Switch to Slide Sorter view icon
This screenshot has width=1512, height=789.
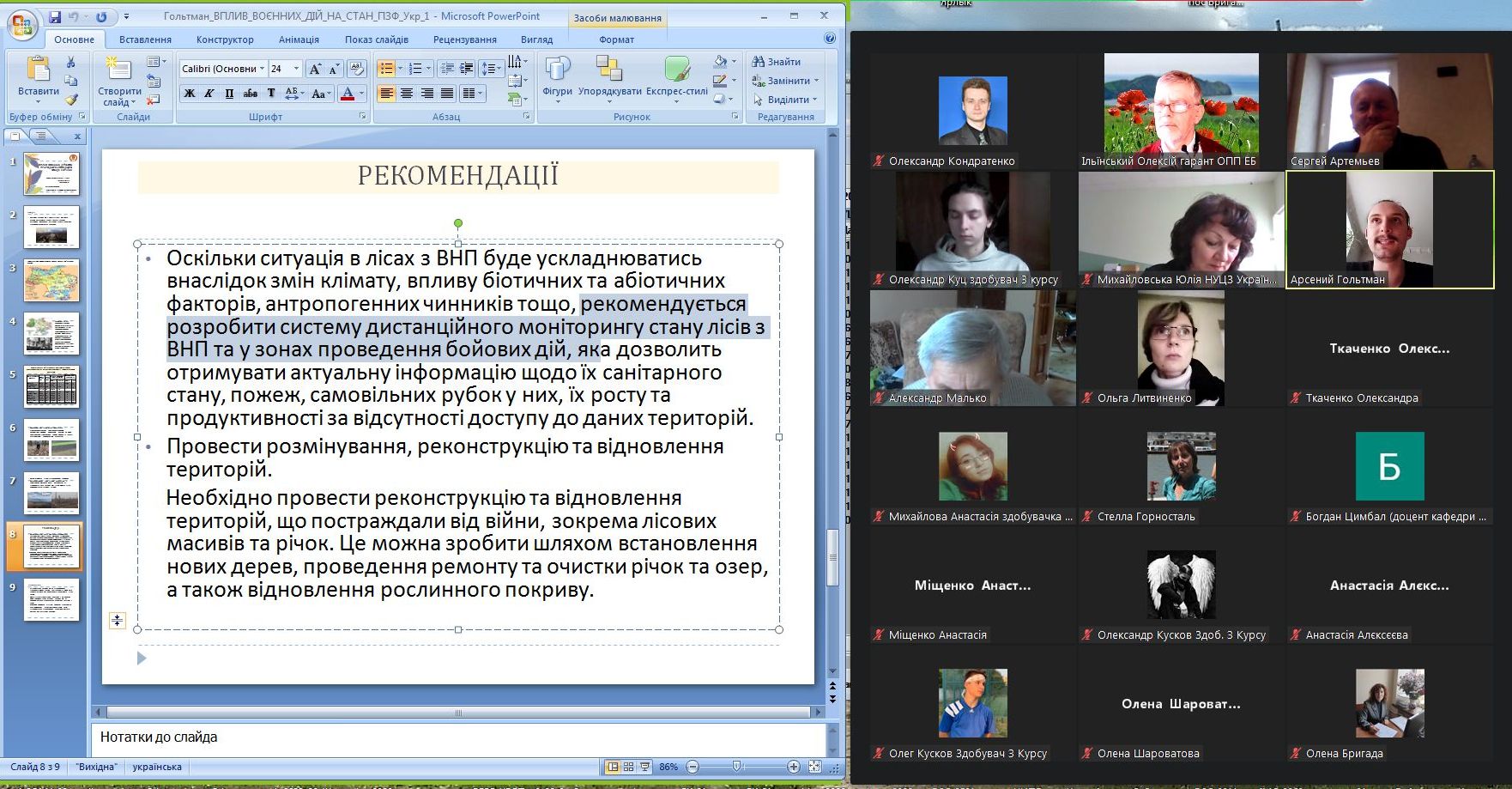coord(629,767)
